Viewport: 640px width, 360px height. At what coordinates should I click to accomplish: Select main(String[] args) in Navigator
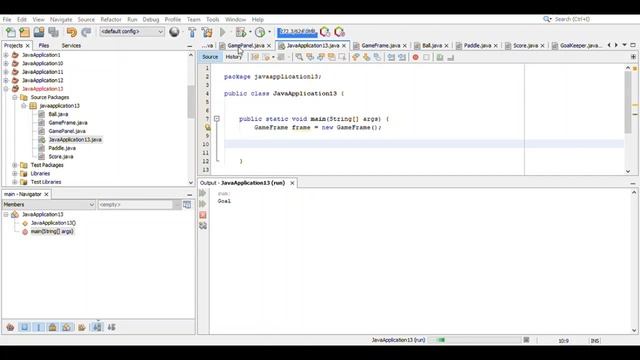click(x=52, y=231)
